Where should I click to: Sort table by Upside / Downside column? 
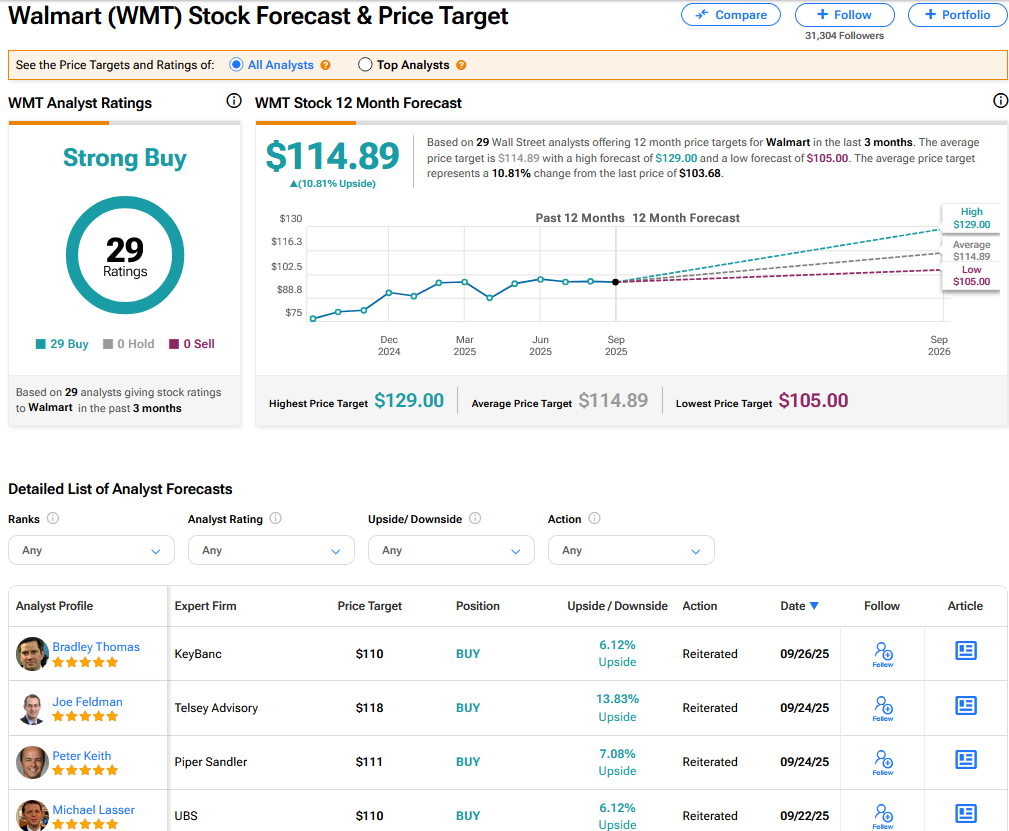click(617, 606)
